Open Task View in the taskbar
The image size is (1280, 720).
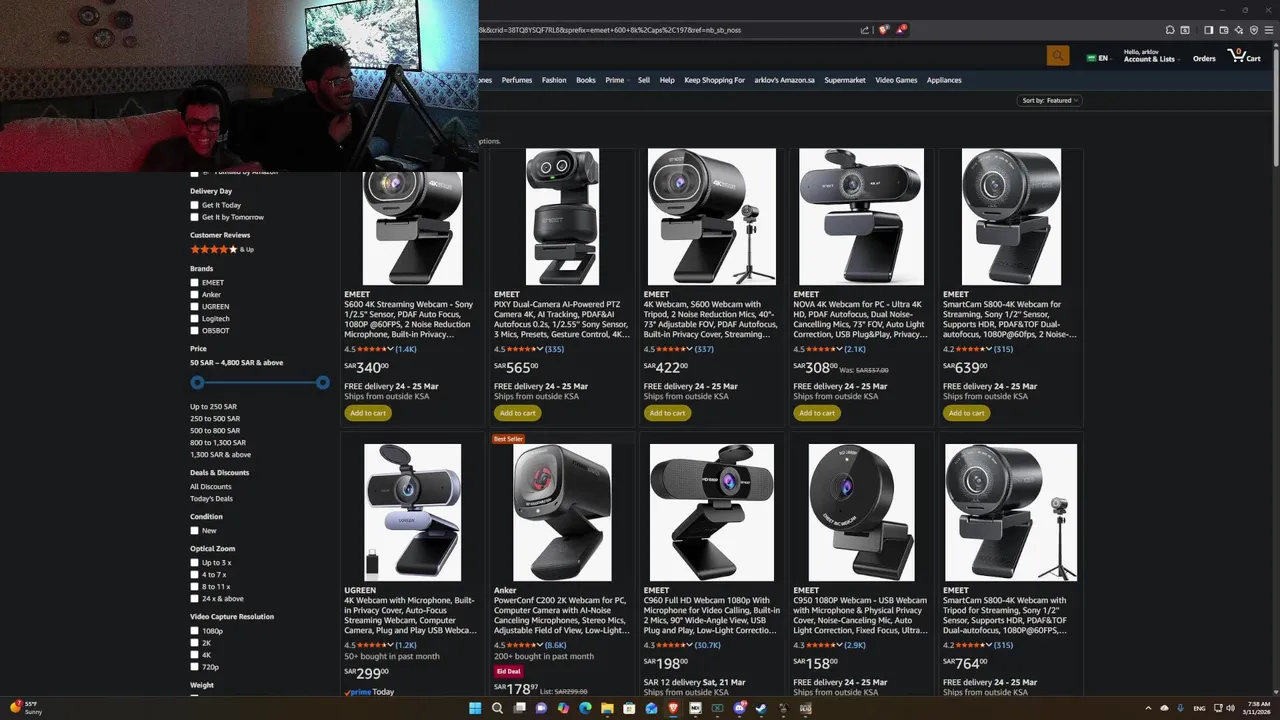[x=520, y=708]
